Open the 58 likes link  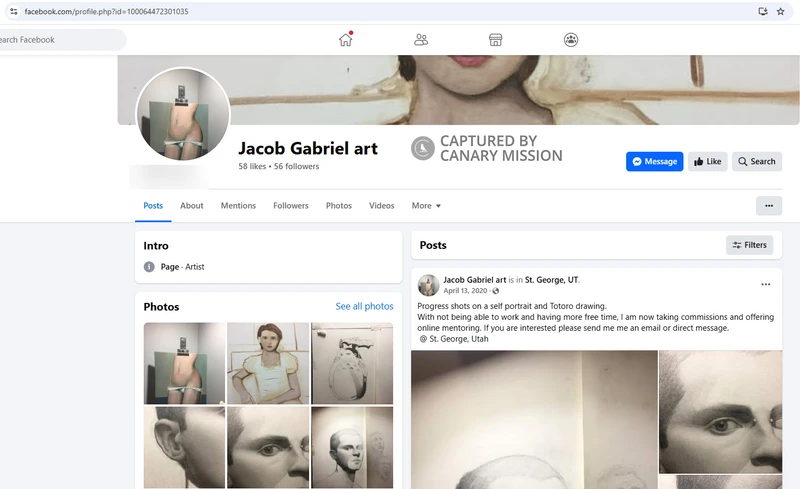[252, 166]
